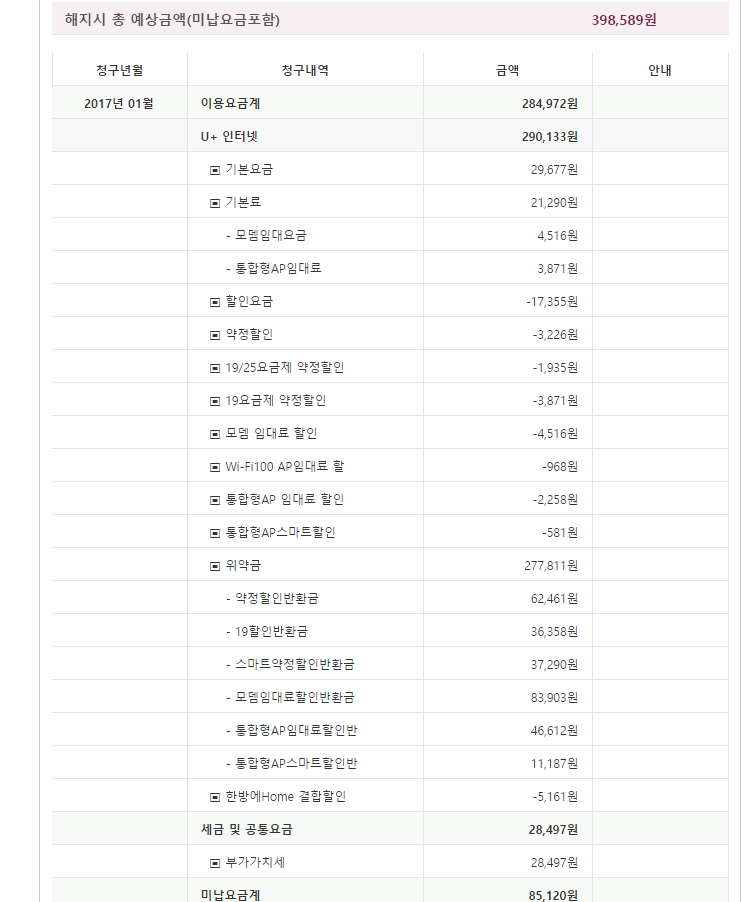Select the icon beside 19요금제 약정할인

[214, 401]
